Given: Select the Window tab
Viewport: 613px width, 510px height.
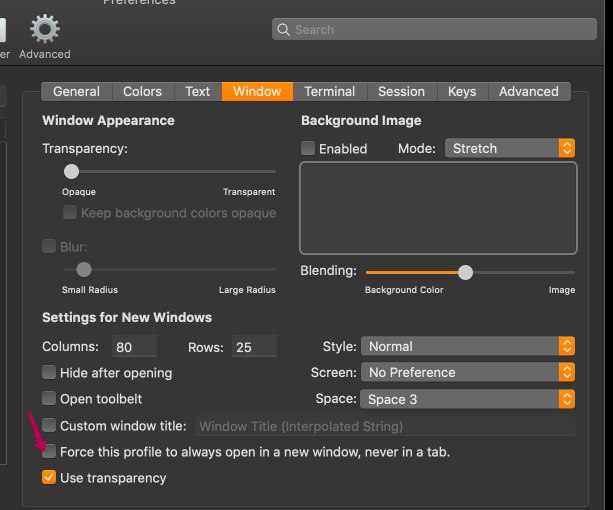Looking at the screenshot, I should [257, 91].
